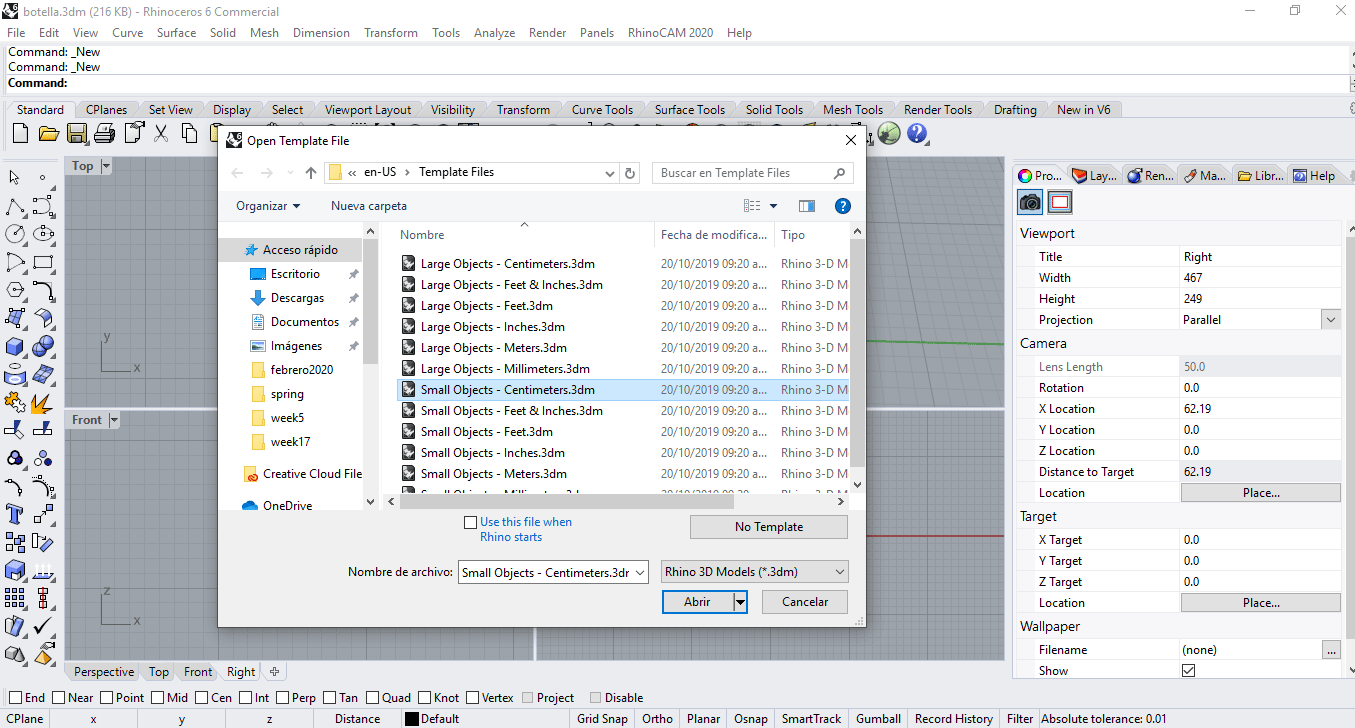Toggle the preview pane in the file dialog

807,206
